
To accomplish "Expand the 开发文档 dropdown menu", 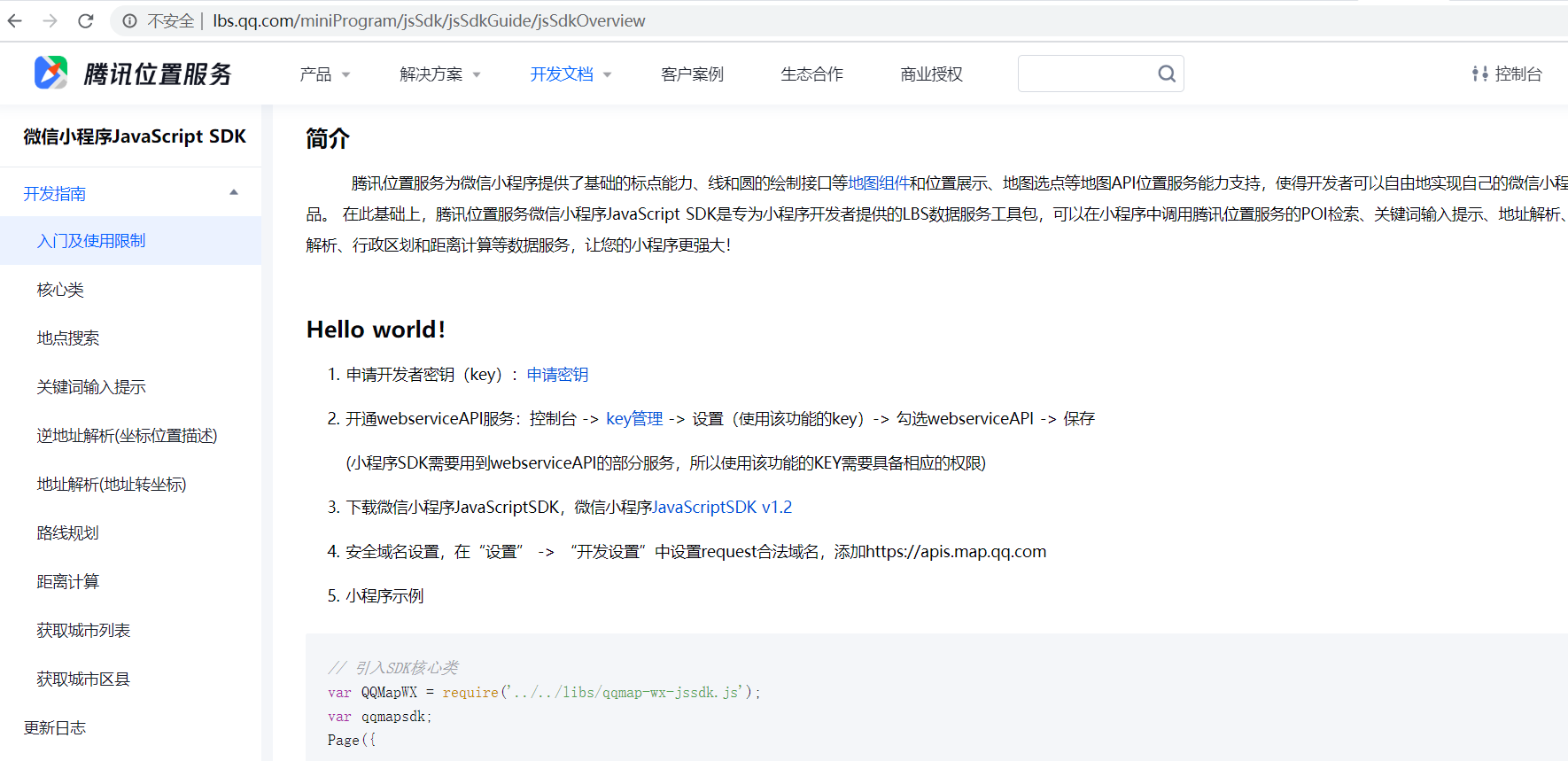I will (x=571, y=74).
